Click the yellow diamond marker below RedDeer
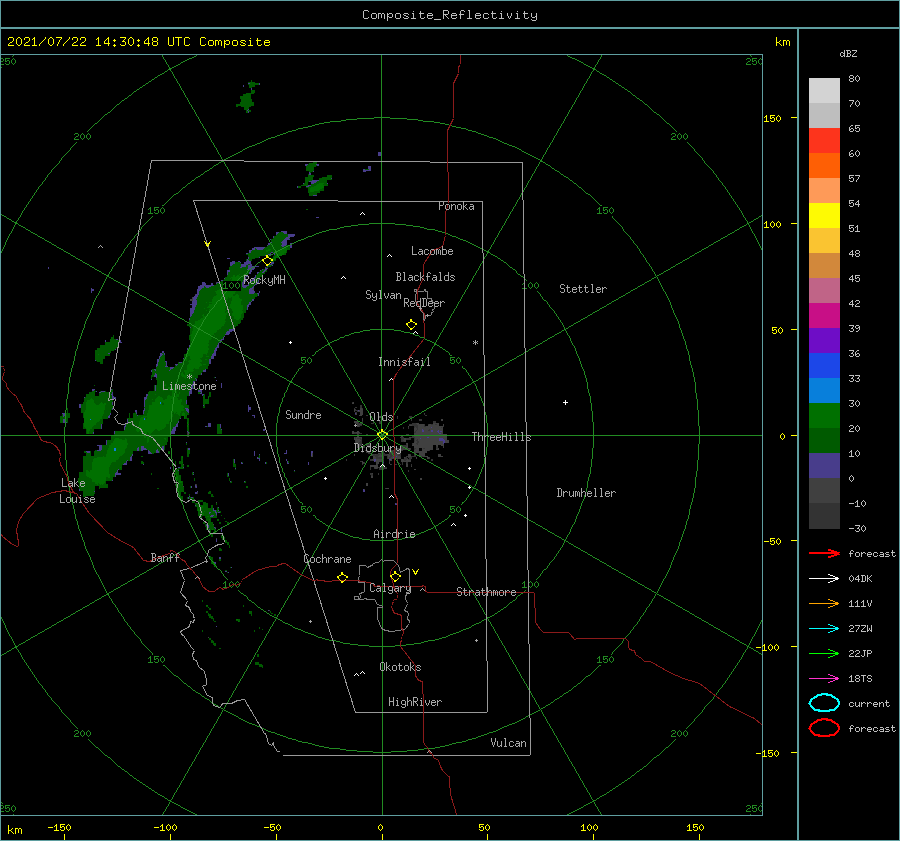 (x=411, y=325)
